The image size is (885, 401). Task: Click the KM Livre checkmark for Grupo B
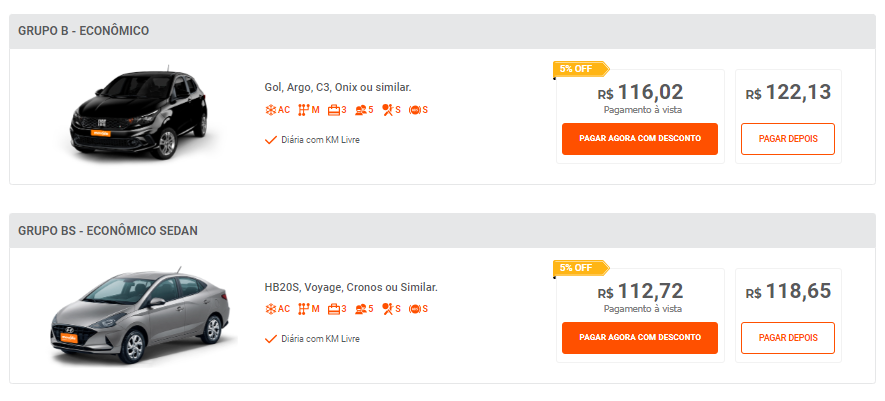(x=270, y=140)
